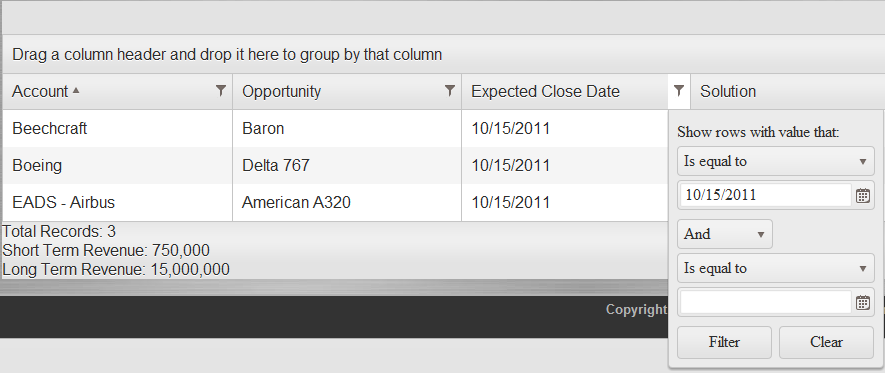Viewport: 885px width, 373px height.
Task: Sort by Expected Close Date column header
Action: (x=545, y=91)
